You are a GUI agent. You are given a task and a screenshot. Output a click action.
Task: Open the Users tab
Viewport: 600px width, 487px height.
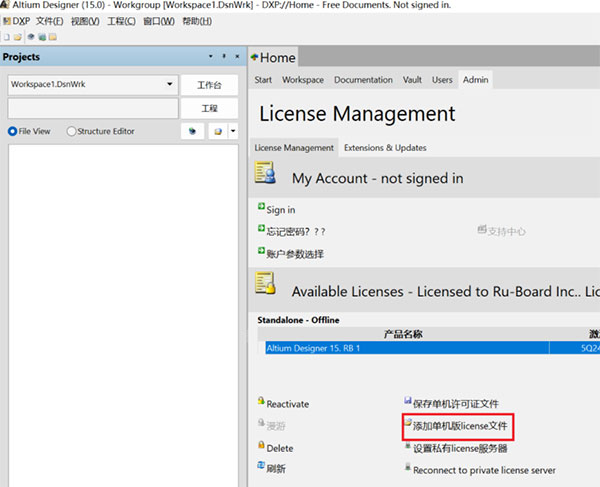coord(442,80)
